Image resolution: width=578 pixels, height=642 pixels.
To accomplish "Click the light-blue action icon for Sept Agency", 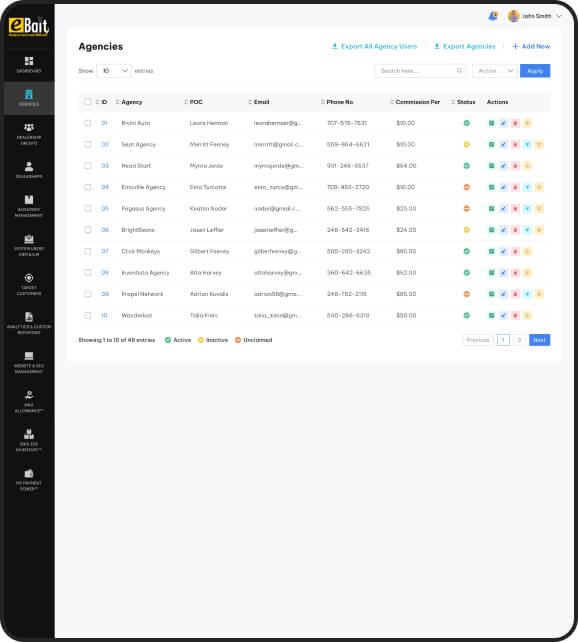I will (x=527, y=144).
